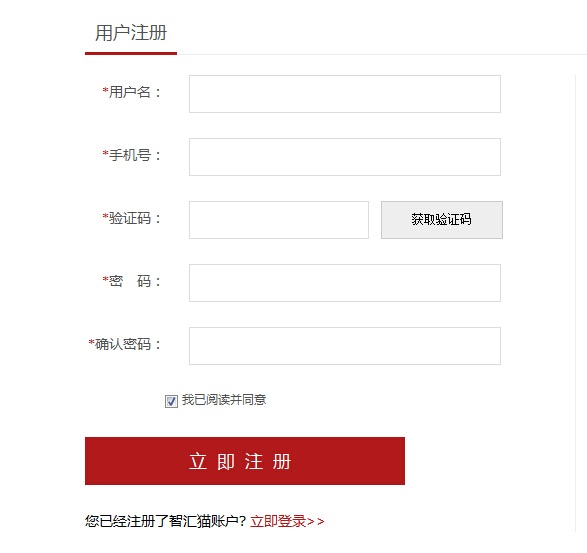Click the *用户名 field label
Viewport: 587px width, 553px height.
pyautogui.click(x=131, y=92)
